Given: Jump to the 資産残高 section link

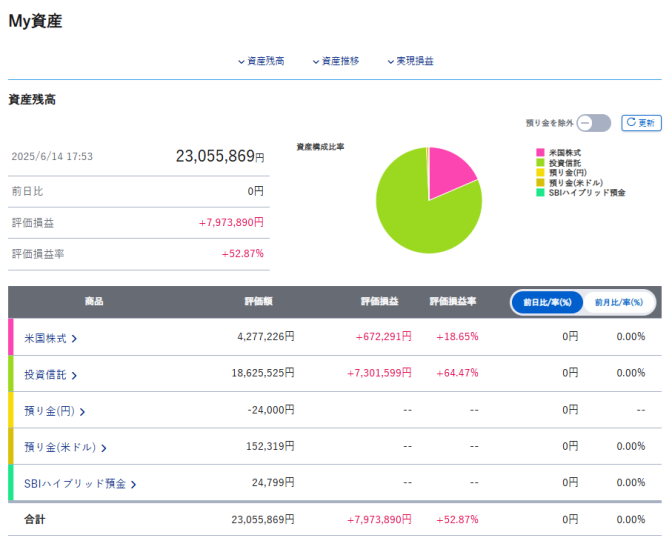Looking at the screenshot, I should tap(261, 61).
